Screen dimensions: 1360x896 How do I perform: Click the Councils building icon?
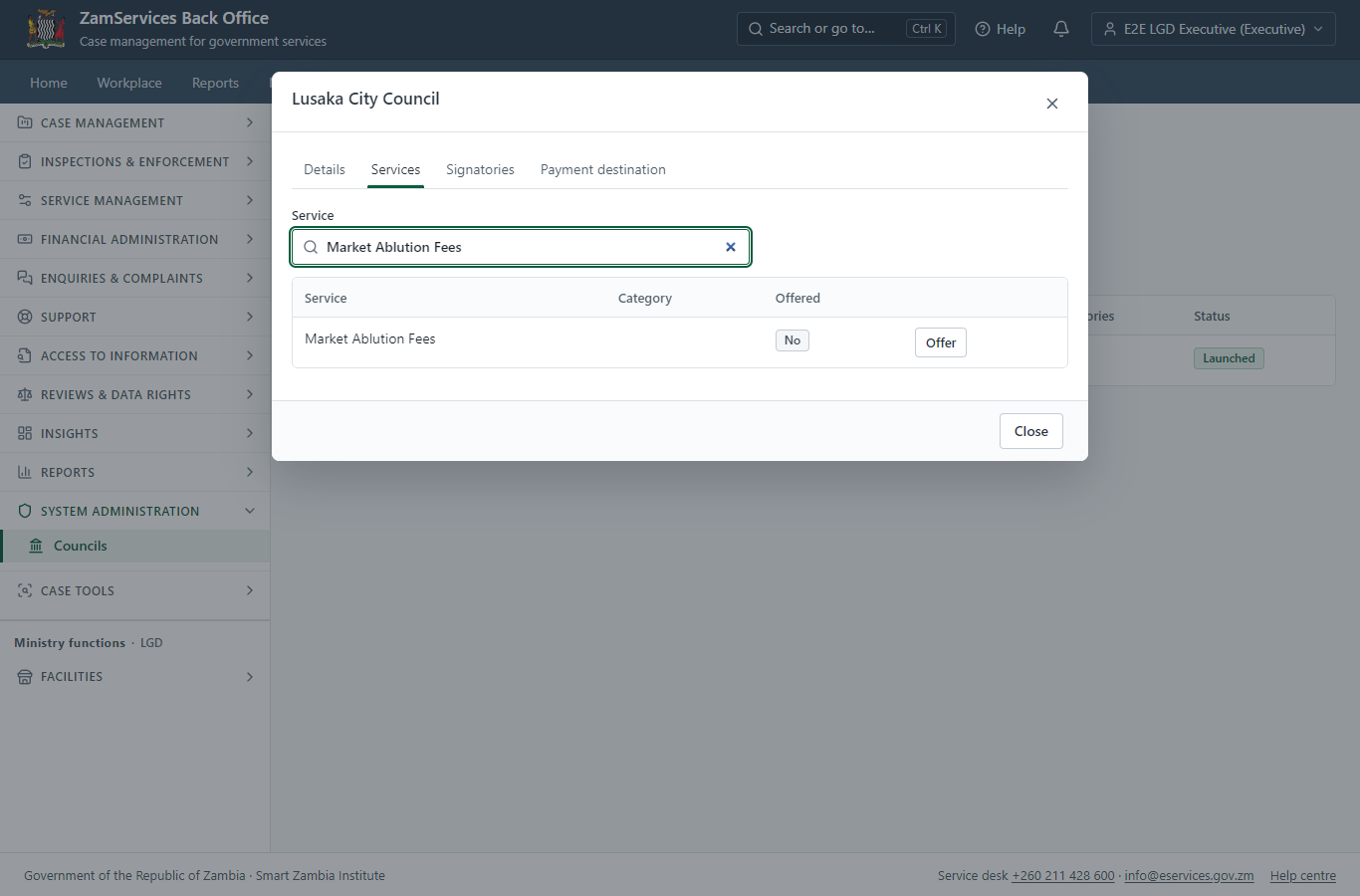36,546
